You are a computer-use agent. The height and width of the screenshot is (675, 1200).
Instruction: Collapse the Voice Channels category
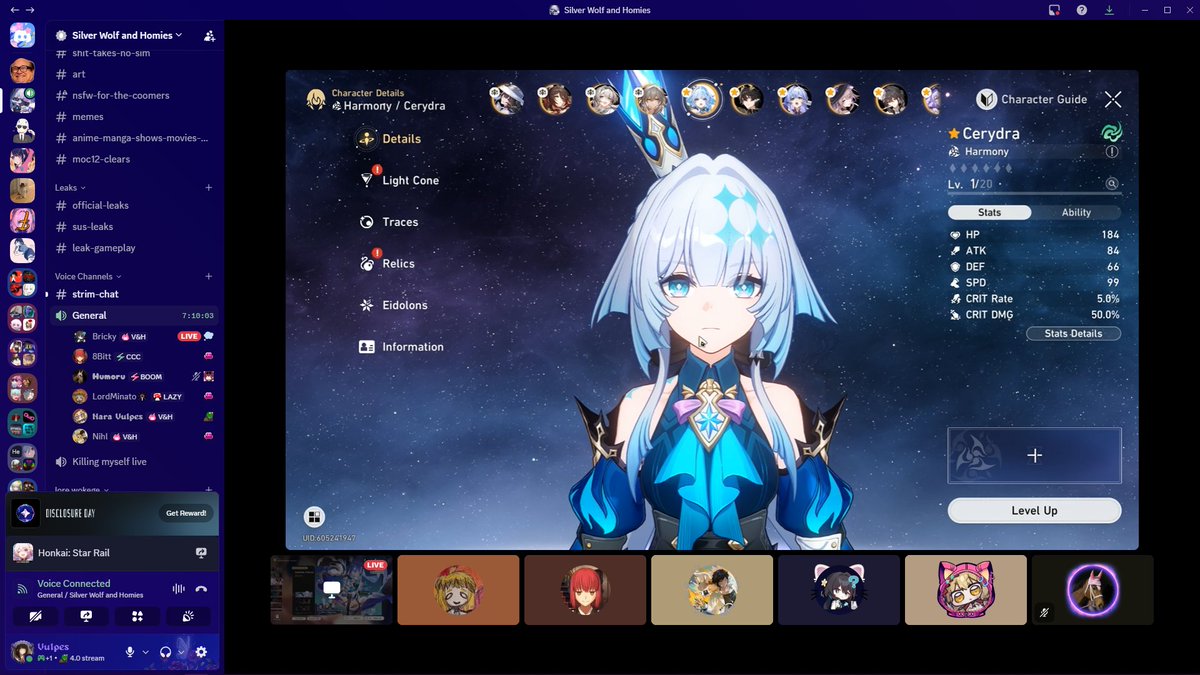88,276
